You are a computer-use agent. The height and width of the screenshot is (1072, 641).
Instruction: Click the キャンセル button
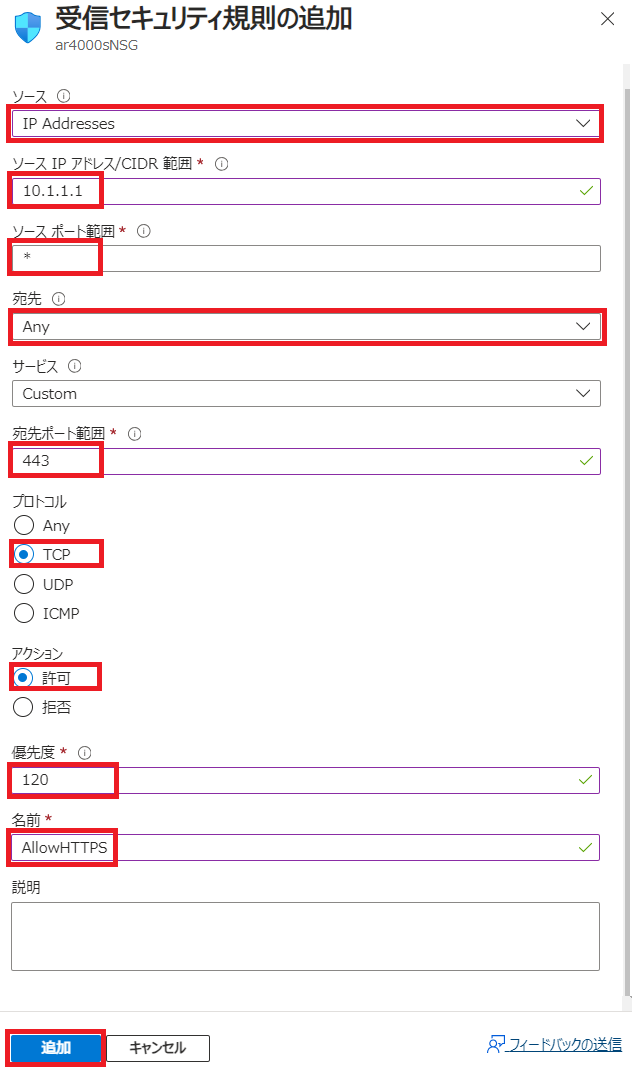pyautogui.click(x=159, y=1048)
